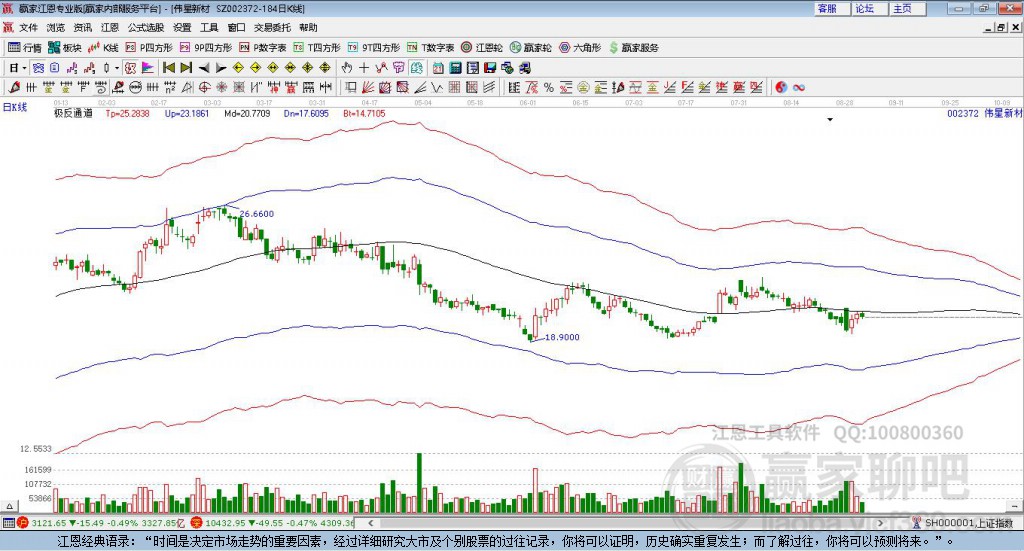Open the 窗口 menu
The height and width of the screenshot is (551, 1024).
[x=236, y=27]
